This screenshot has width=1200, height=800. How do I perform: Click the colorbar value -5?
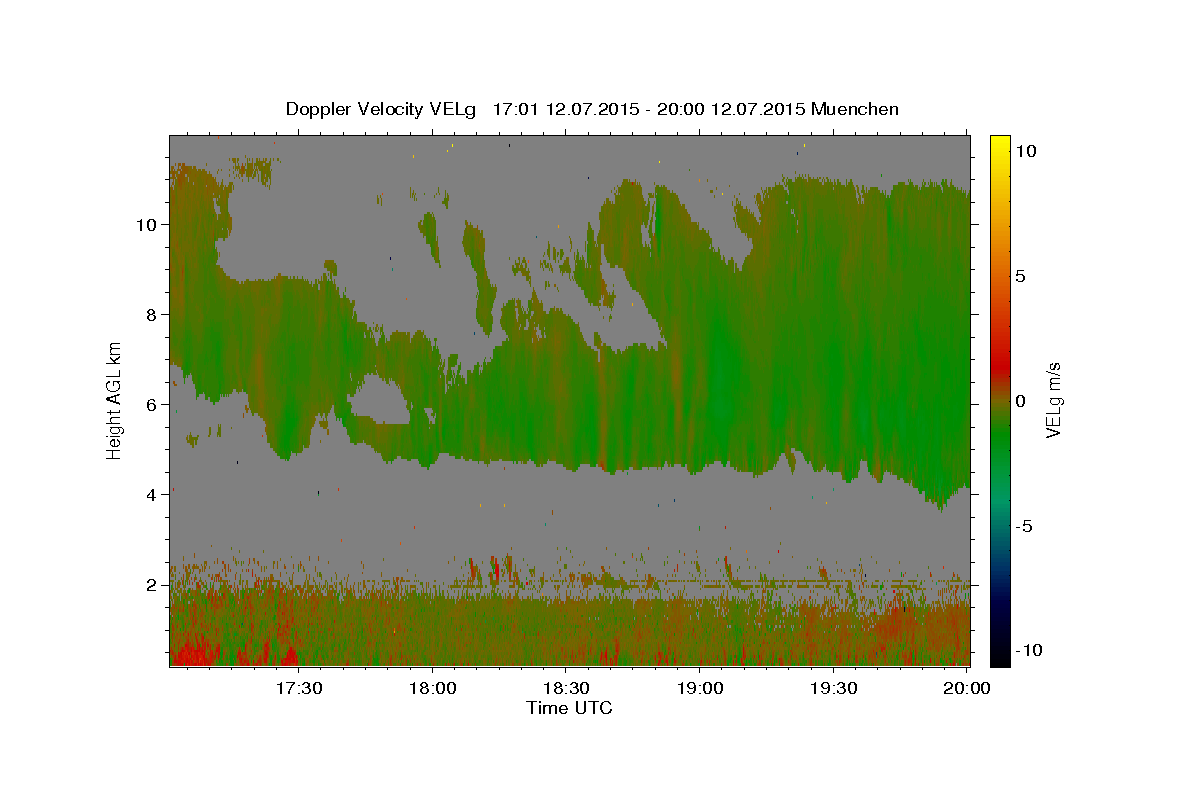coord(1024,526)
